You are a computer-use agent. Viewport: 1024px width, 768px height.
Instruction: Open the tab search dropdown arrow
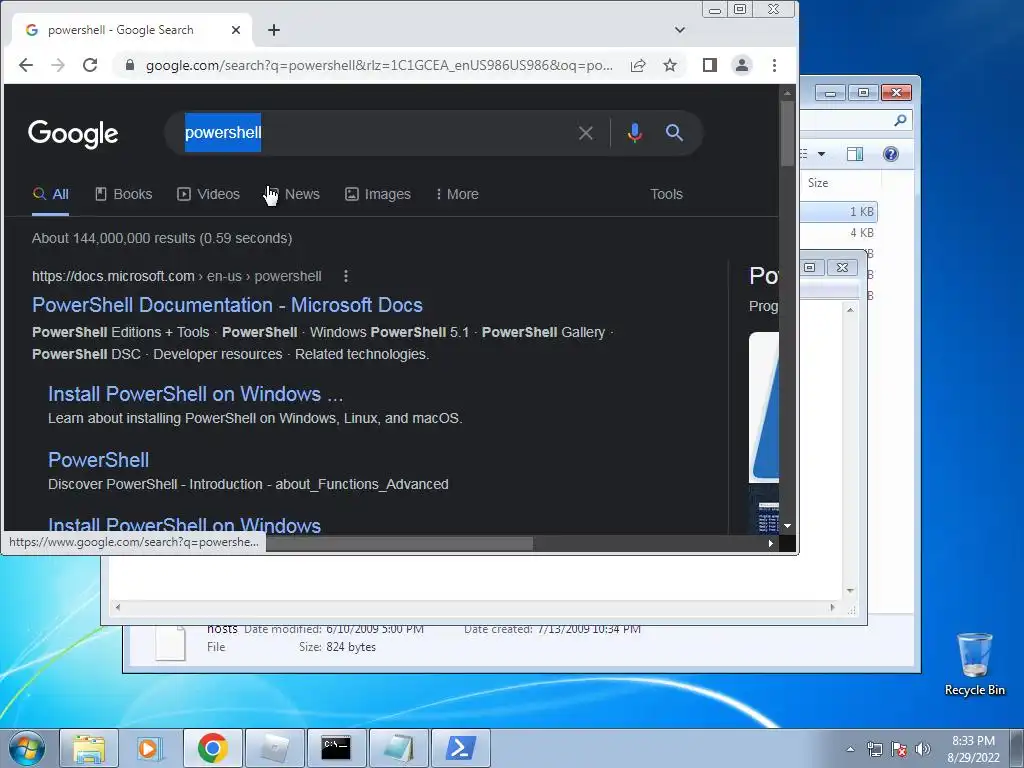[680, 30]
